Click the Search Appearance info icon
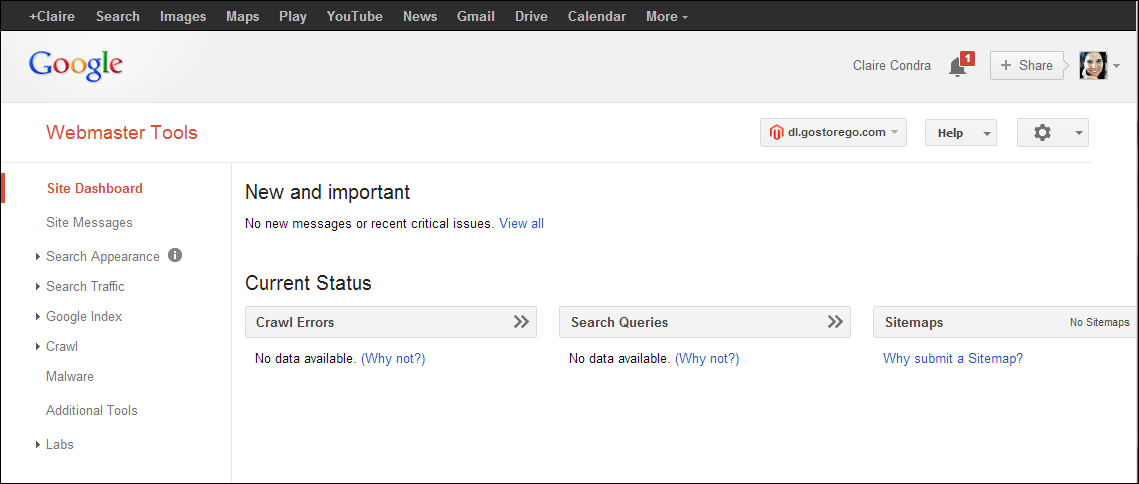Screen dimensions: 1139x484 pyautogui.click(x=174, y=255)
